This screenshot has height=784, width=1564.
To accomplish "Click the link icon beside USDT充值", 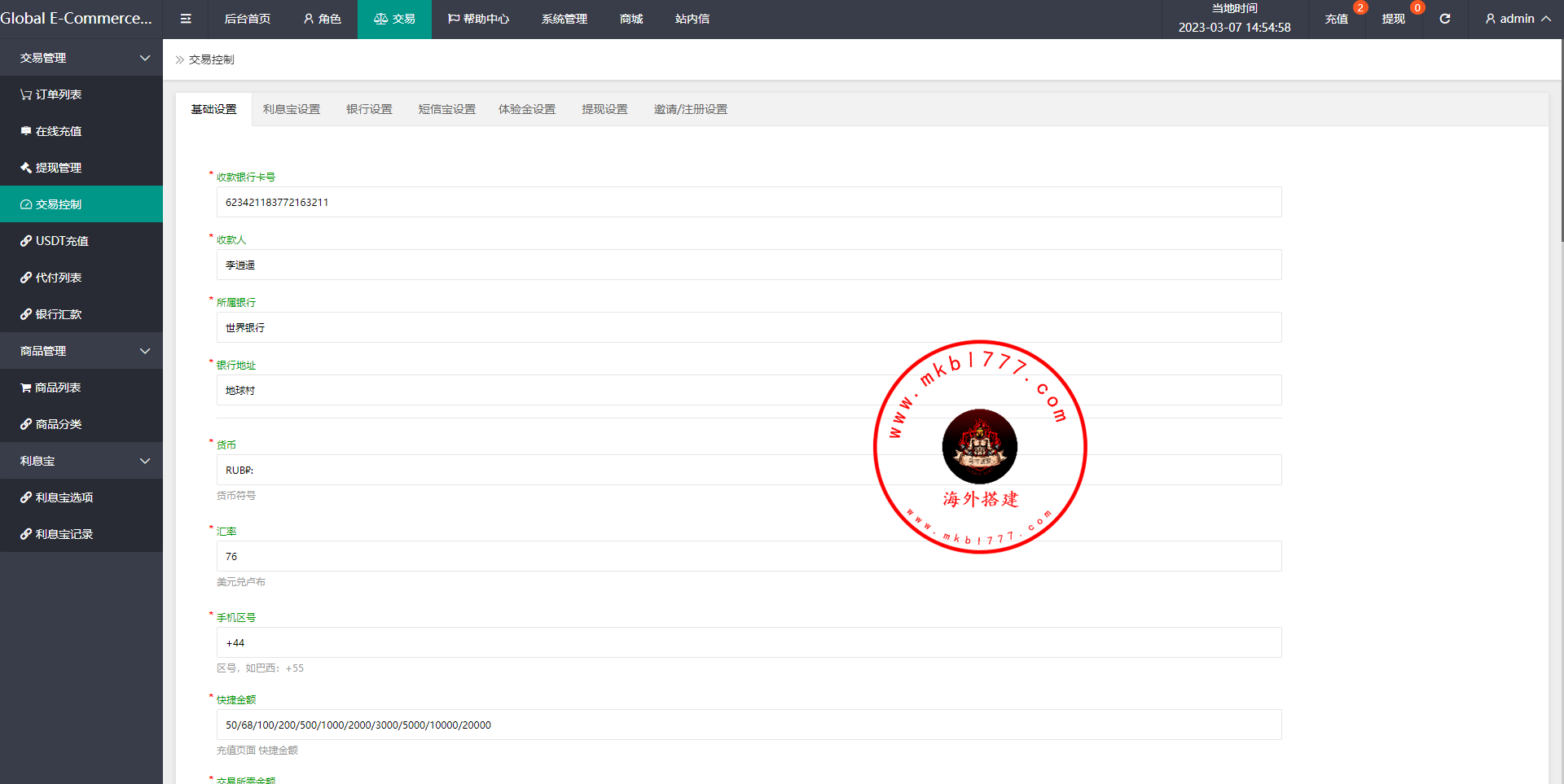I will click(x=26, y=241).
